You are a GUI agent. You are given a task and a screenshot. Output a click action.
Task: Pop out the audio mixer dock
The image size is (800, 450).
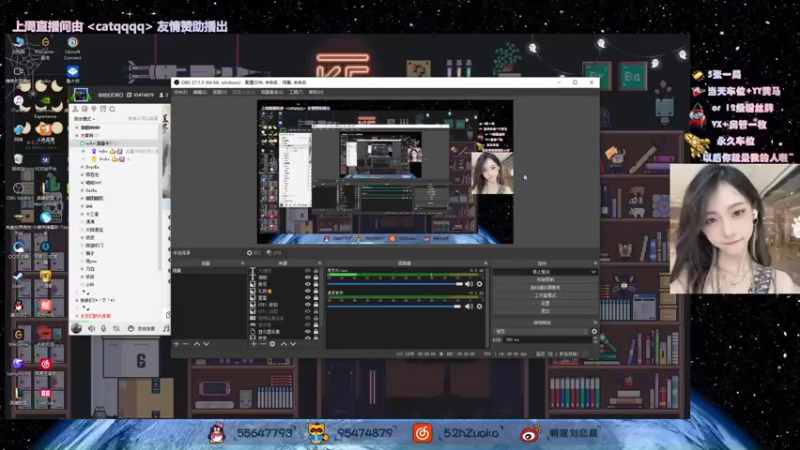click(485, 263)
